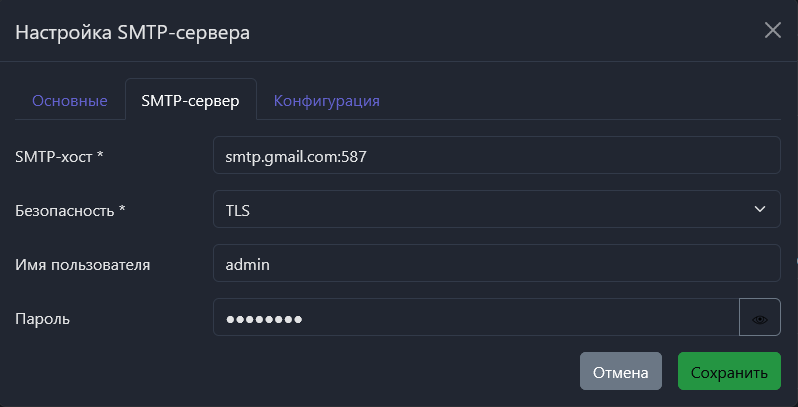Viewport: 798px width, 407px height.
Task: Click into the masked Пароль field
Action: click(x=475, y=319)
